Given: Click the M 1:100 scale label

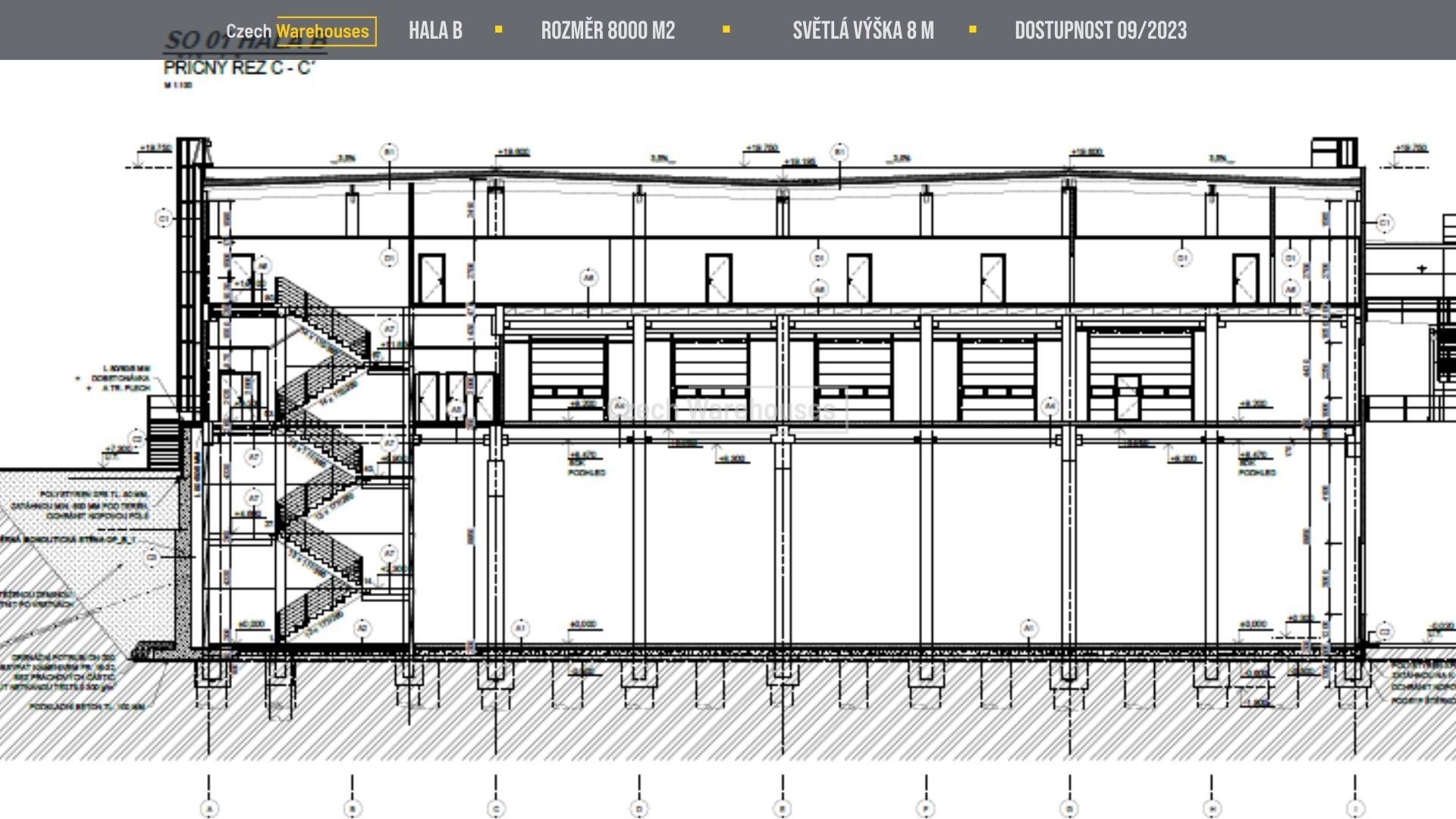Looking at the screenshot, I should [178, 85].
